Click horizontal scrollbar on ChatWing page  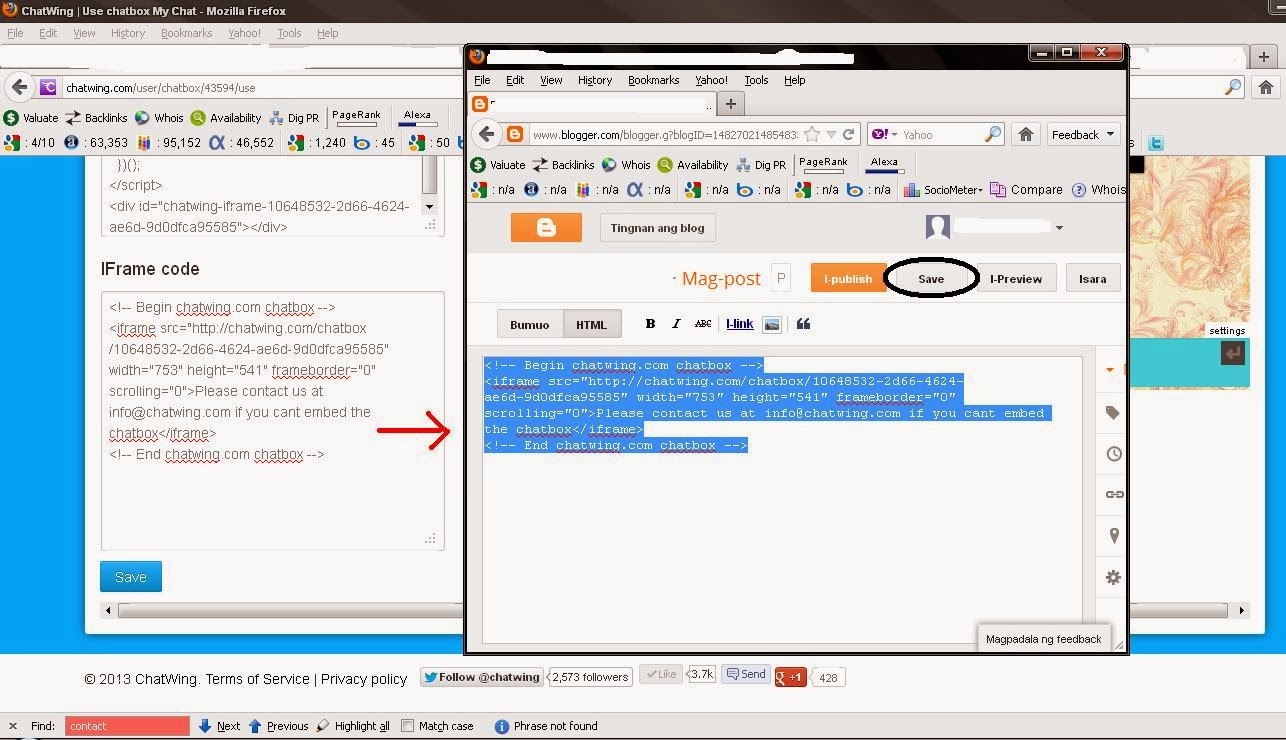click(x=674, y=610)
